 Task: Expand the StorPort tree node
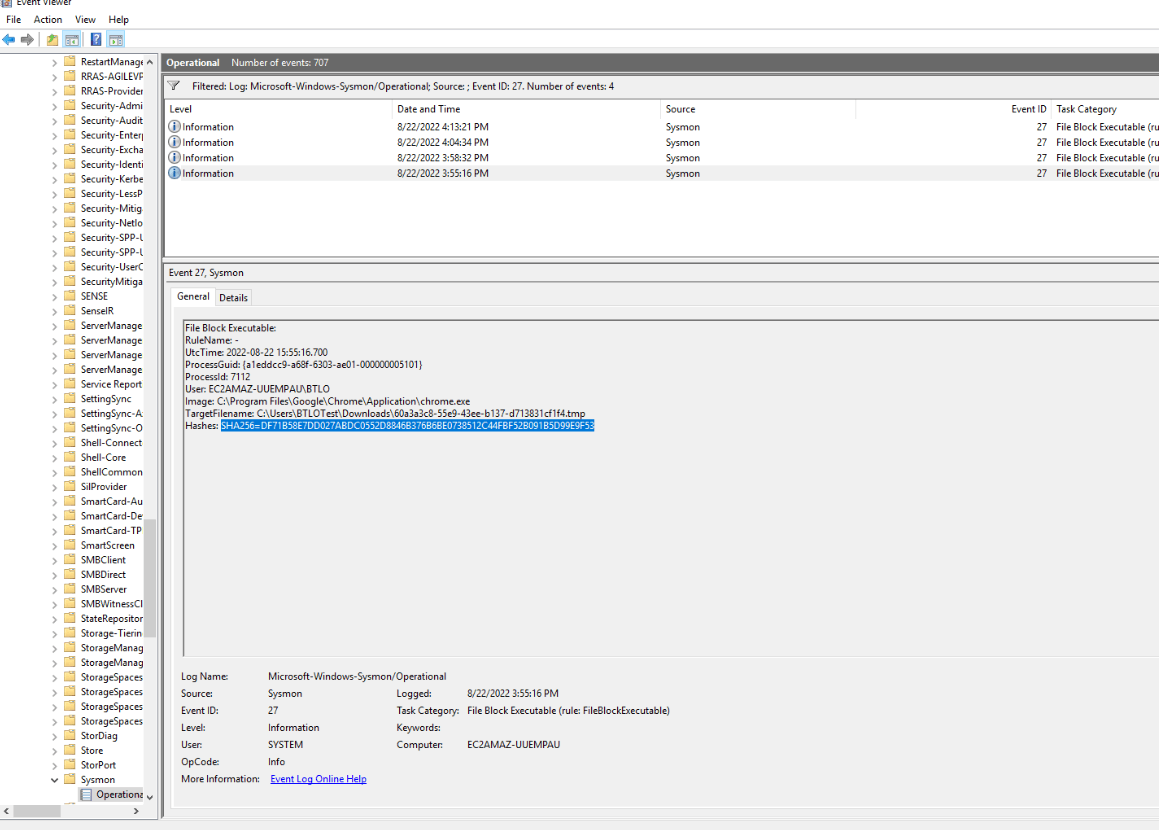click(54, 766)
